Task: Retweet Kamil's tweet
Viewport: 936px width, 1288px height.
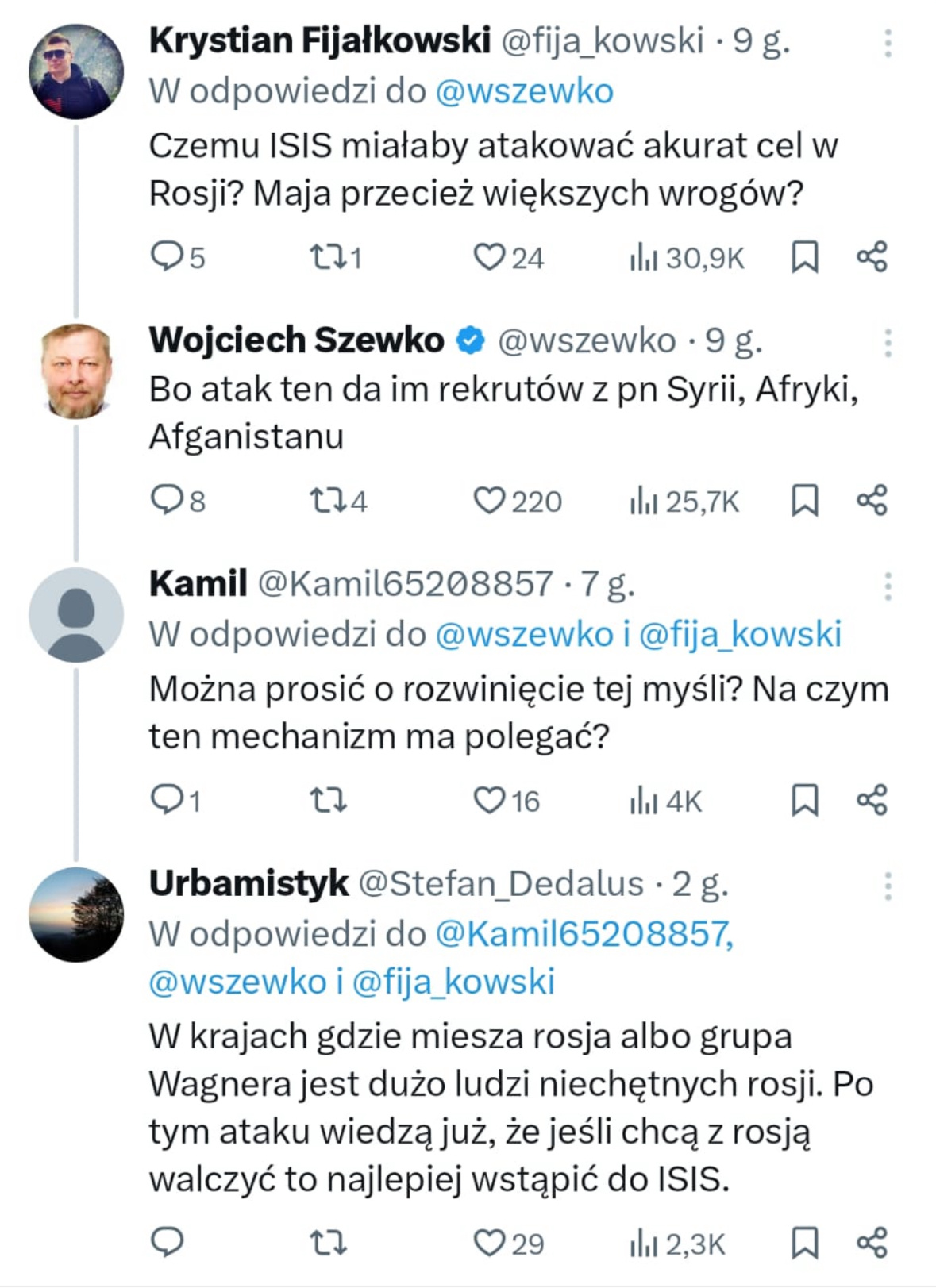Action: (328, 800)
